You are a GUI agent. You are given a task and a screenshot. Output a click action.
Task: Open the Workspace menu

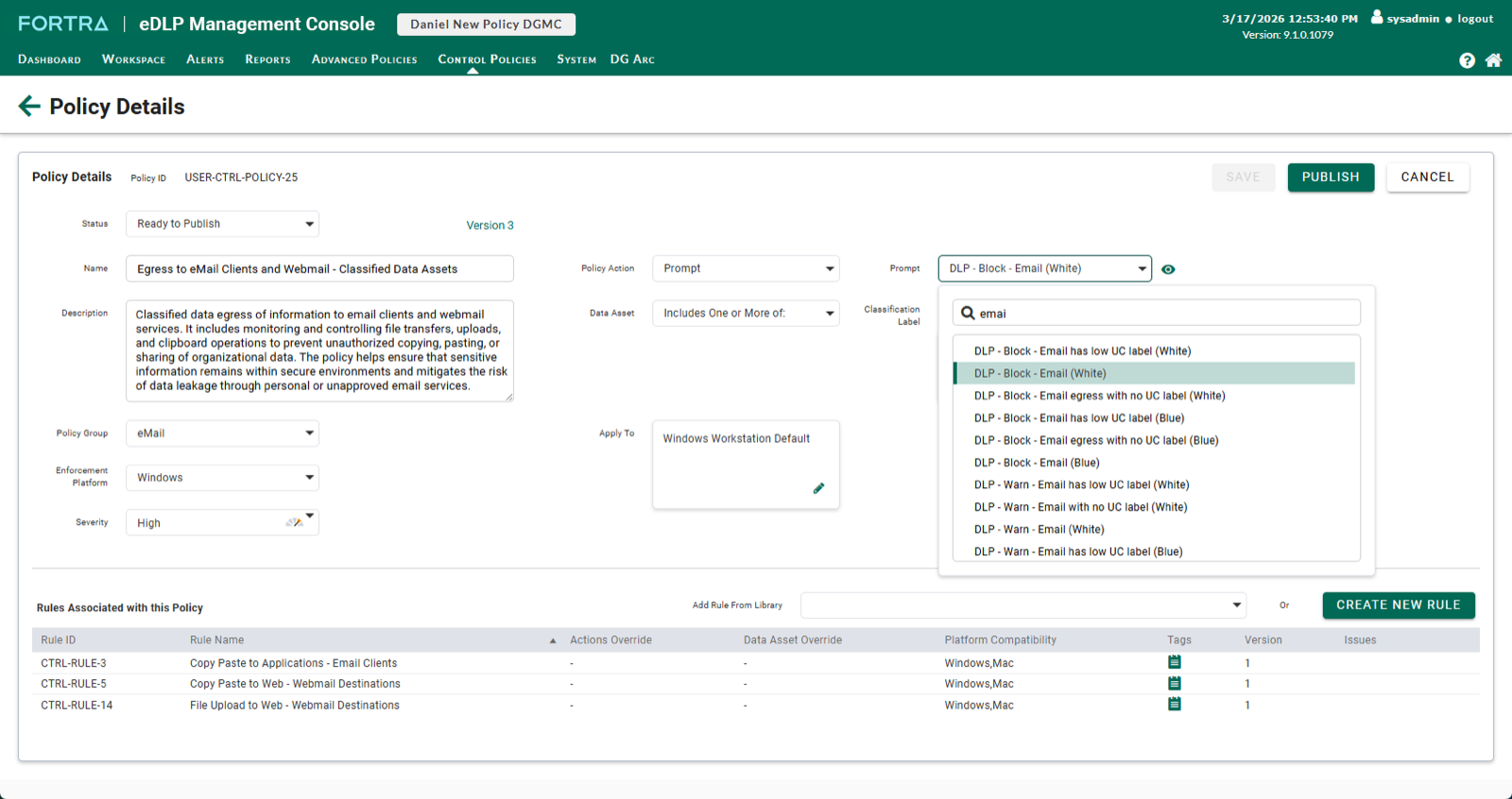pyautogui.click(x=133, y=59)
